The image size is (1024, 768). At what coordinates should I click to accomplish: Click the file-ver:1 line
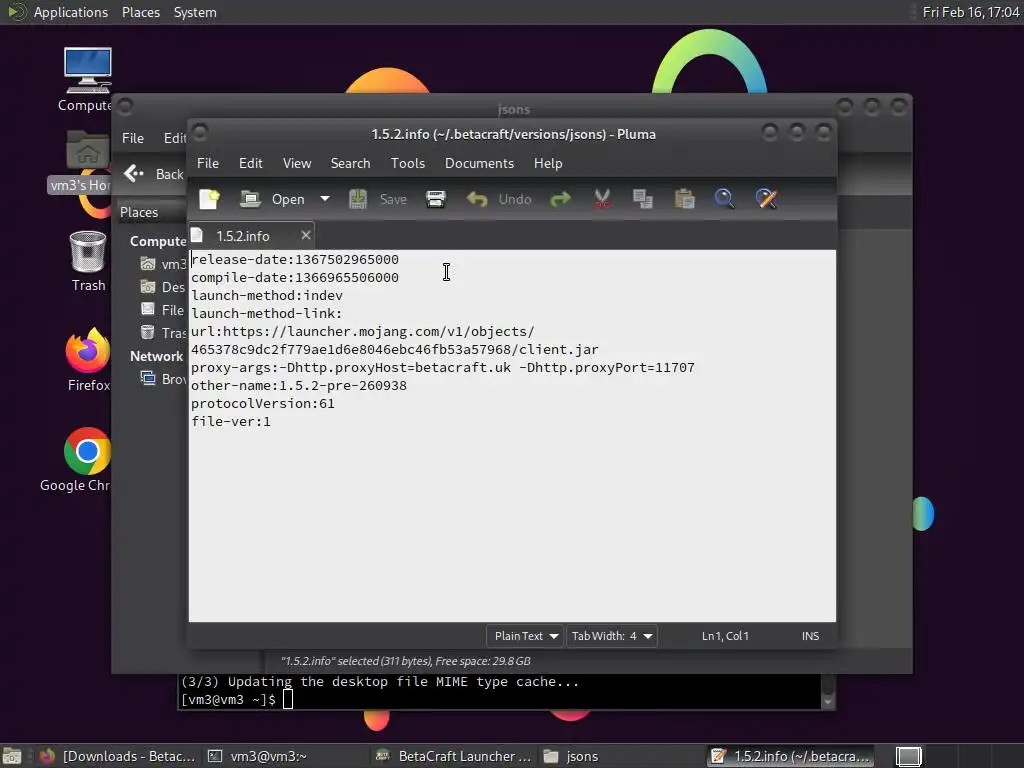(231, 422)
